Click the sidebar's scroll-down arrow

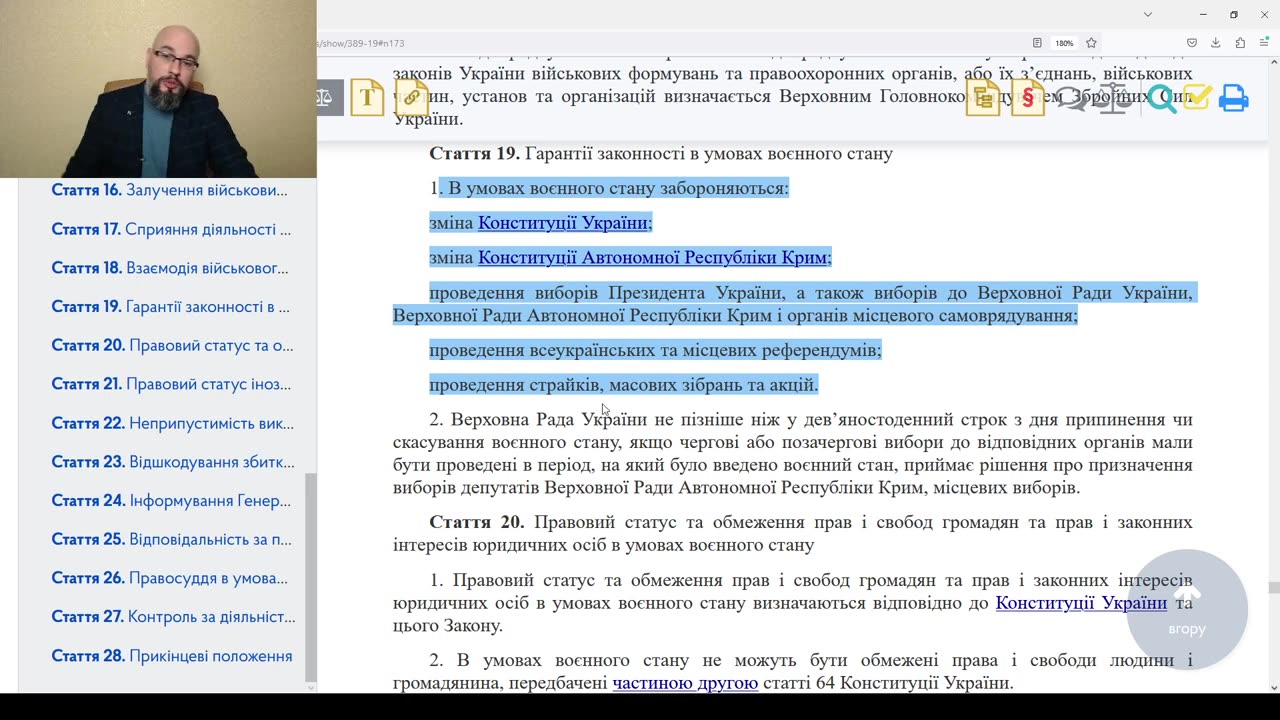pyautogui.click(x=310, y=687)
